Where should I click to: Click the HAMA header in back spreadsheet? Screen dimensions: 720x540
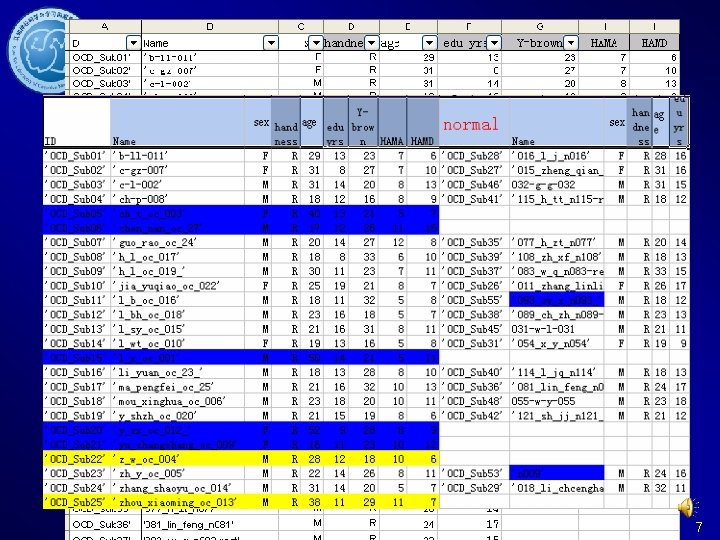click(604, 43)
